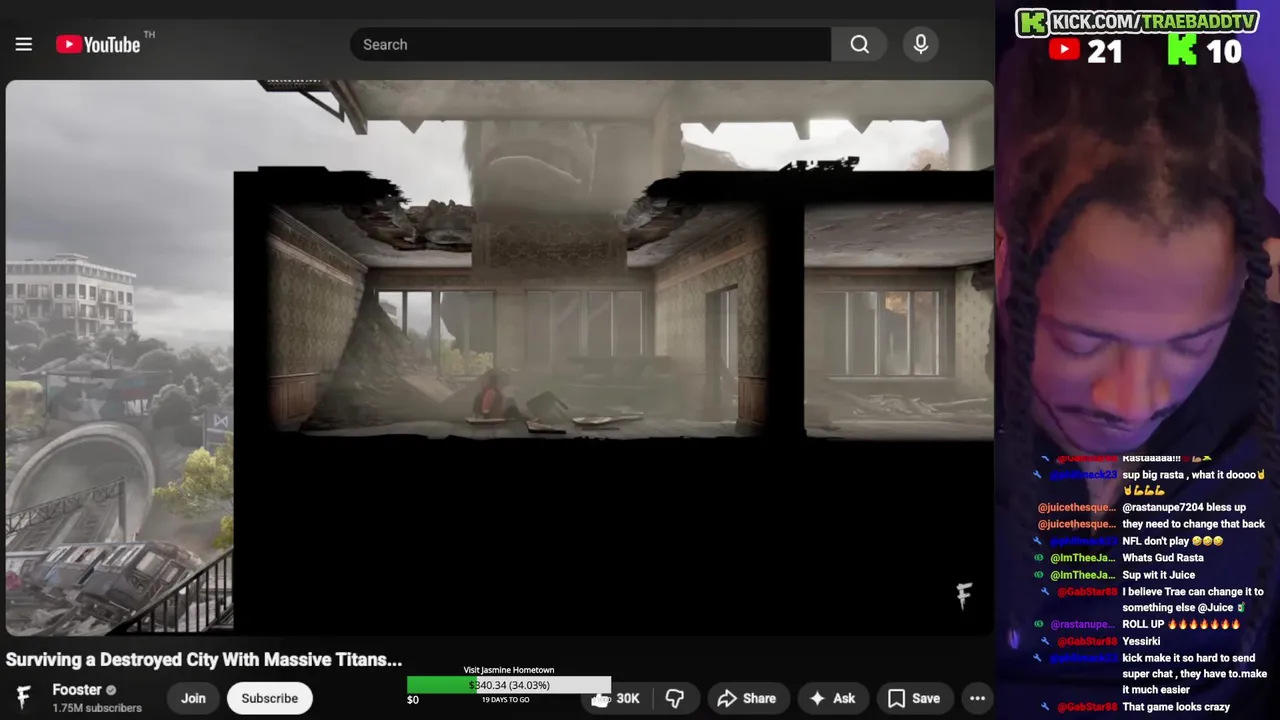Screen dimensions: 1280x720
Task: Click chat message 'ROLL UP' with fire emojis
Action: [x=1180, y=624]
